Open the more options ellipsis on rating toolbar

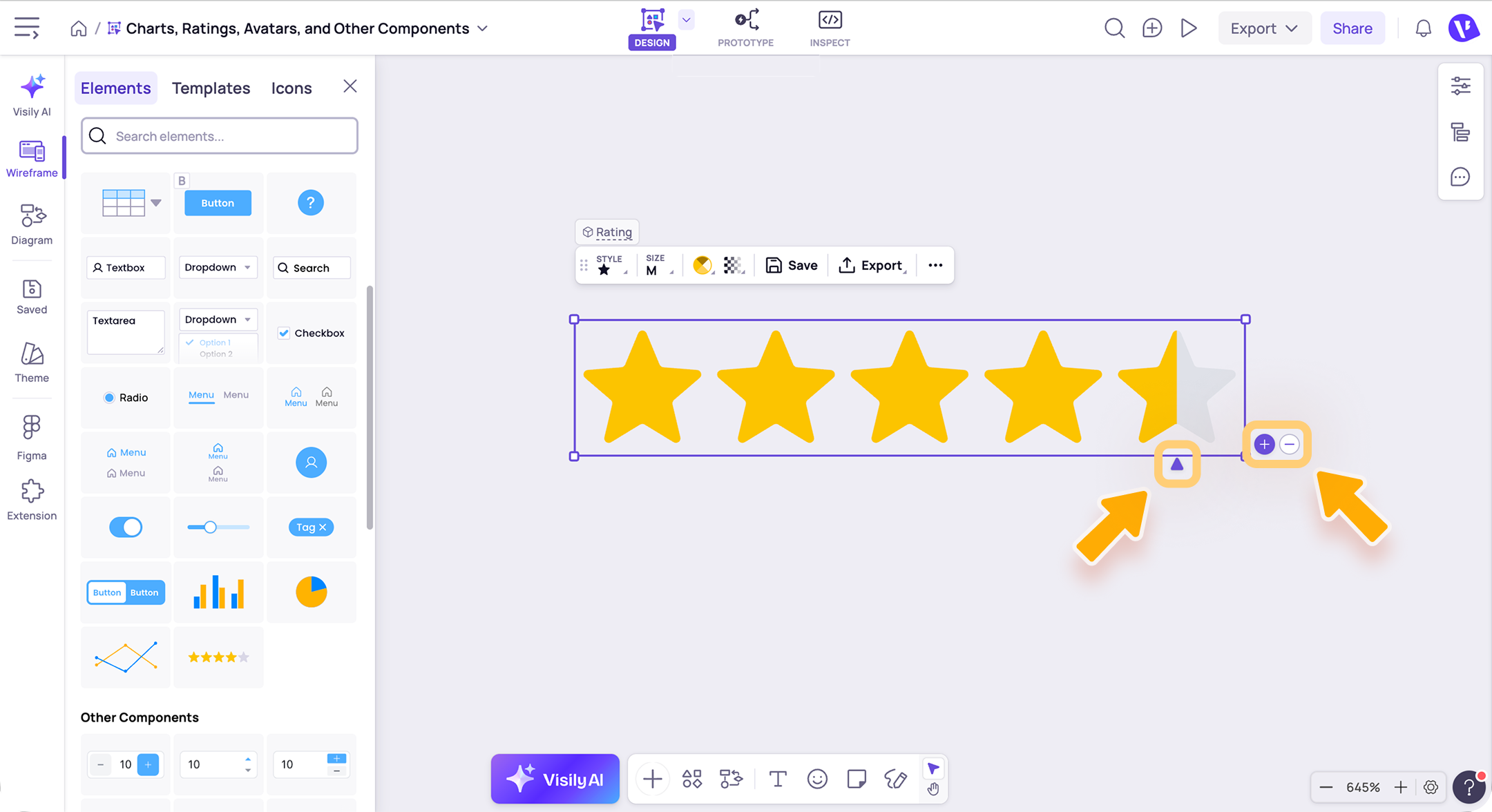[935, 265]
